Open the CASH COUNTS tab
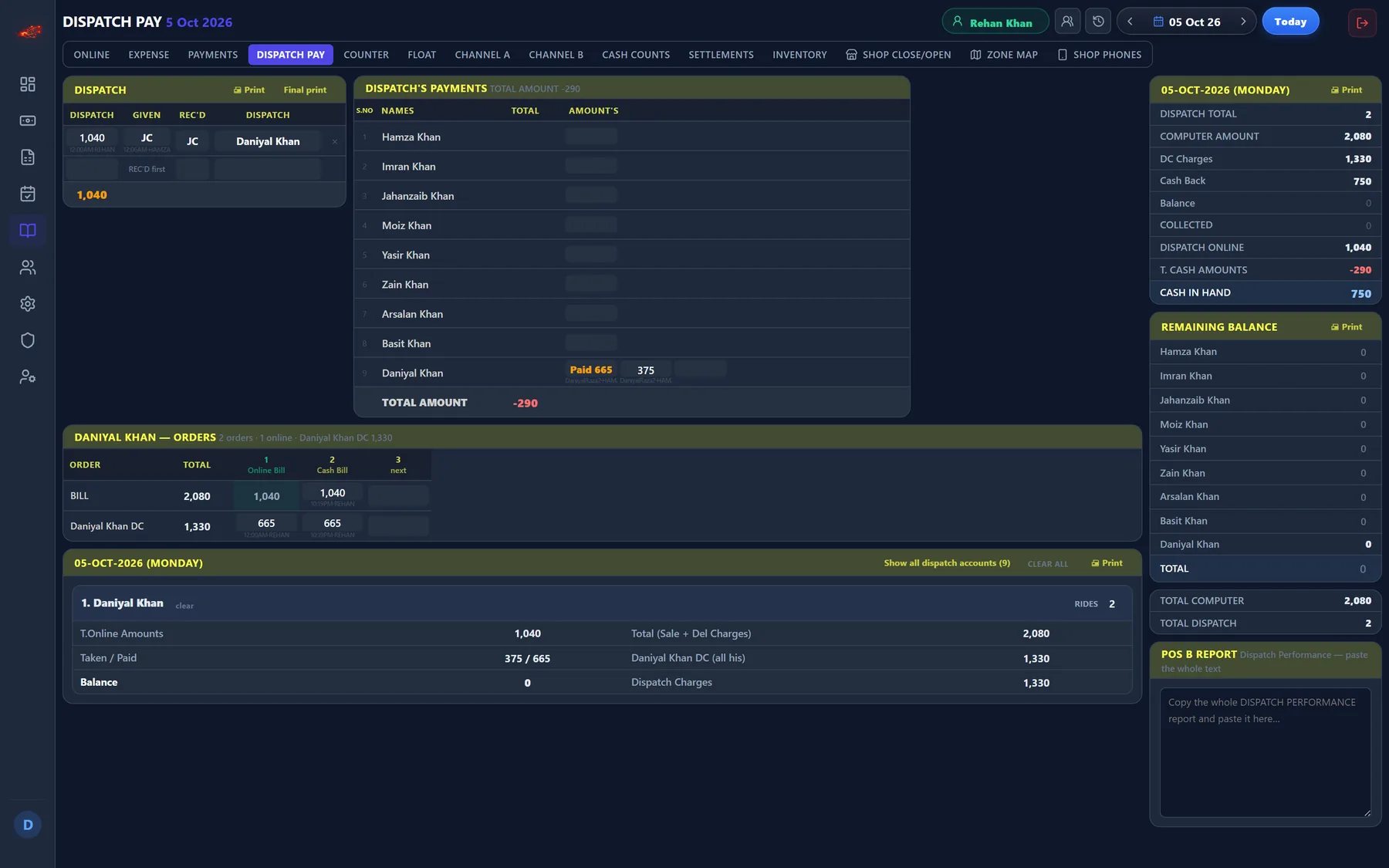The width and height of the screenshot is (1389, 868). 636,55
